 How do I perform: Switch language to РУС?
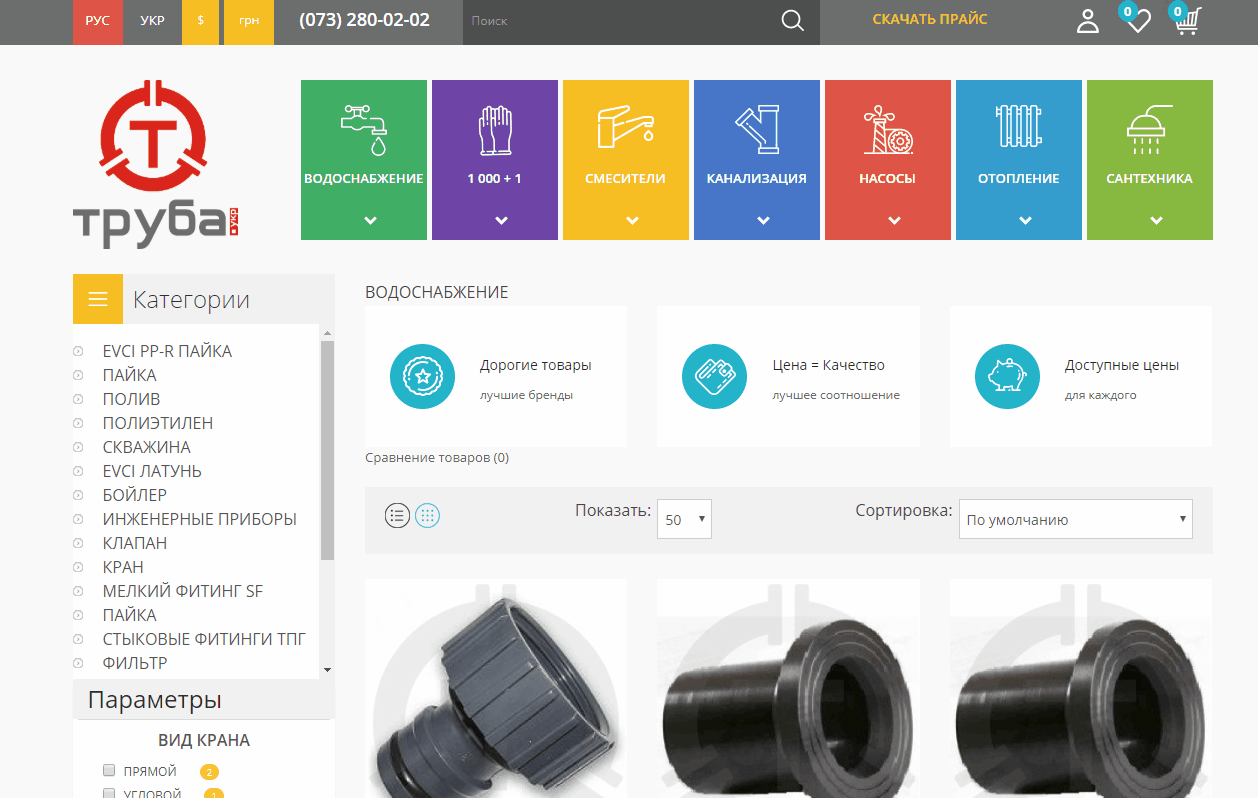point(98,20)
